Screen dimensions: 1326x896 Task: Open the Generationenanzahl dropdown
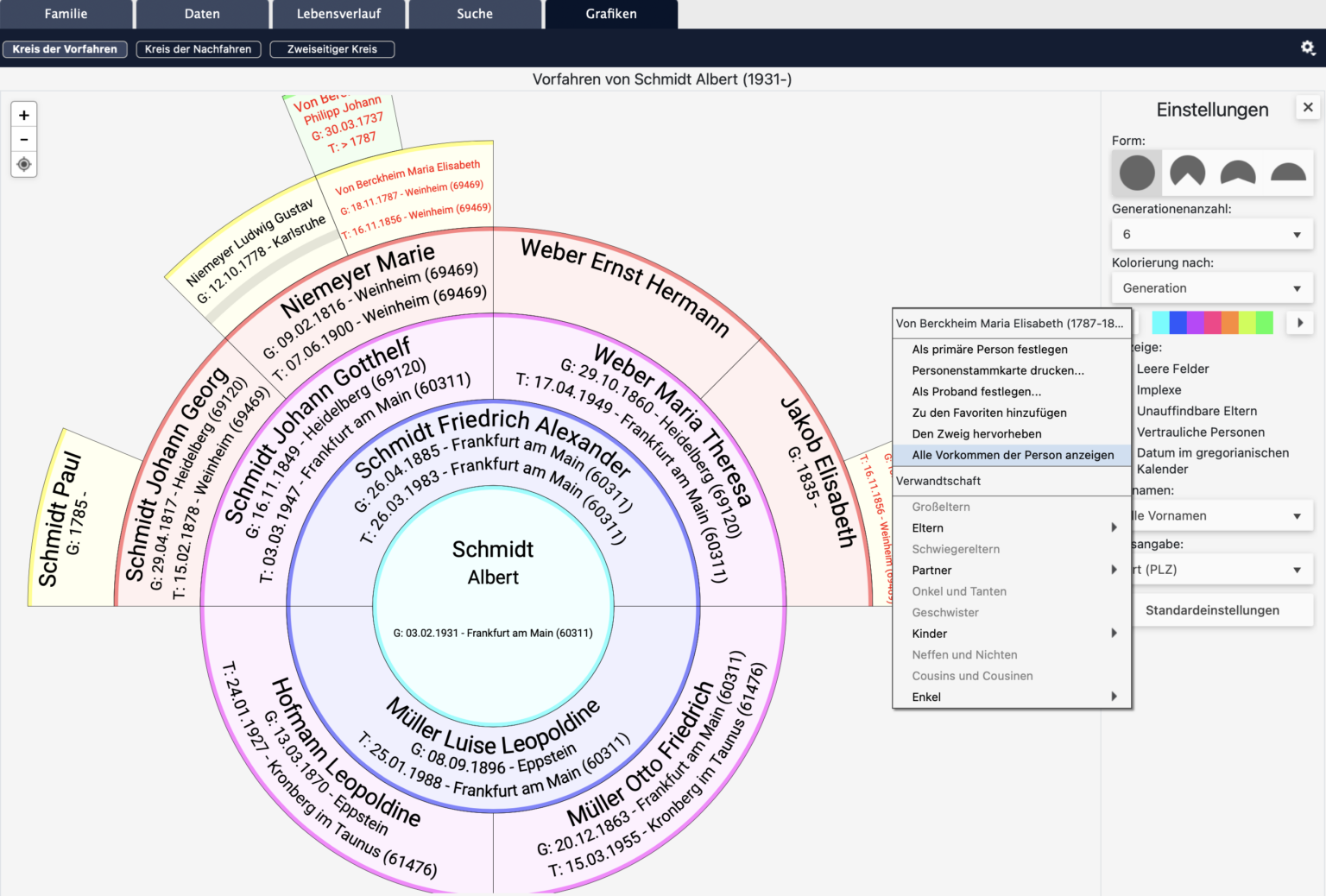(1212, 233)
